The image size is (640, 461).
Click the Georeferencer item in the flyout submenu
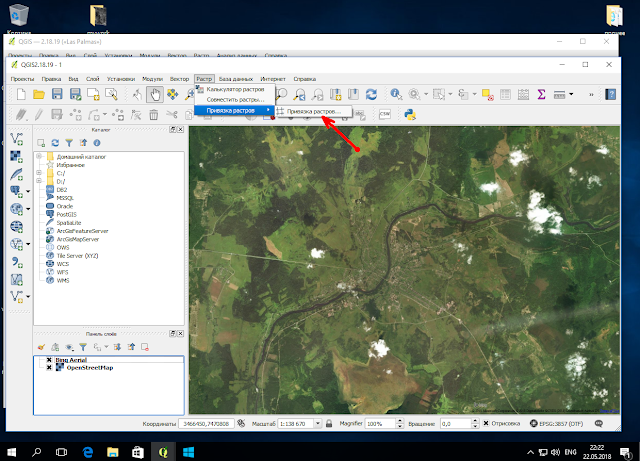(313, 111)
